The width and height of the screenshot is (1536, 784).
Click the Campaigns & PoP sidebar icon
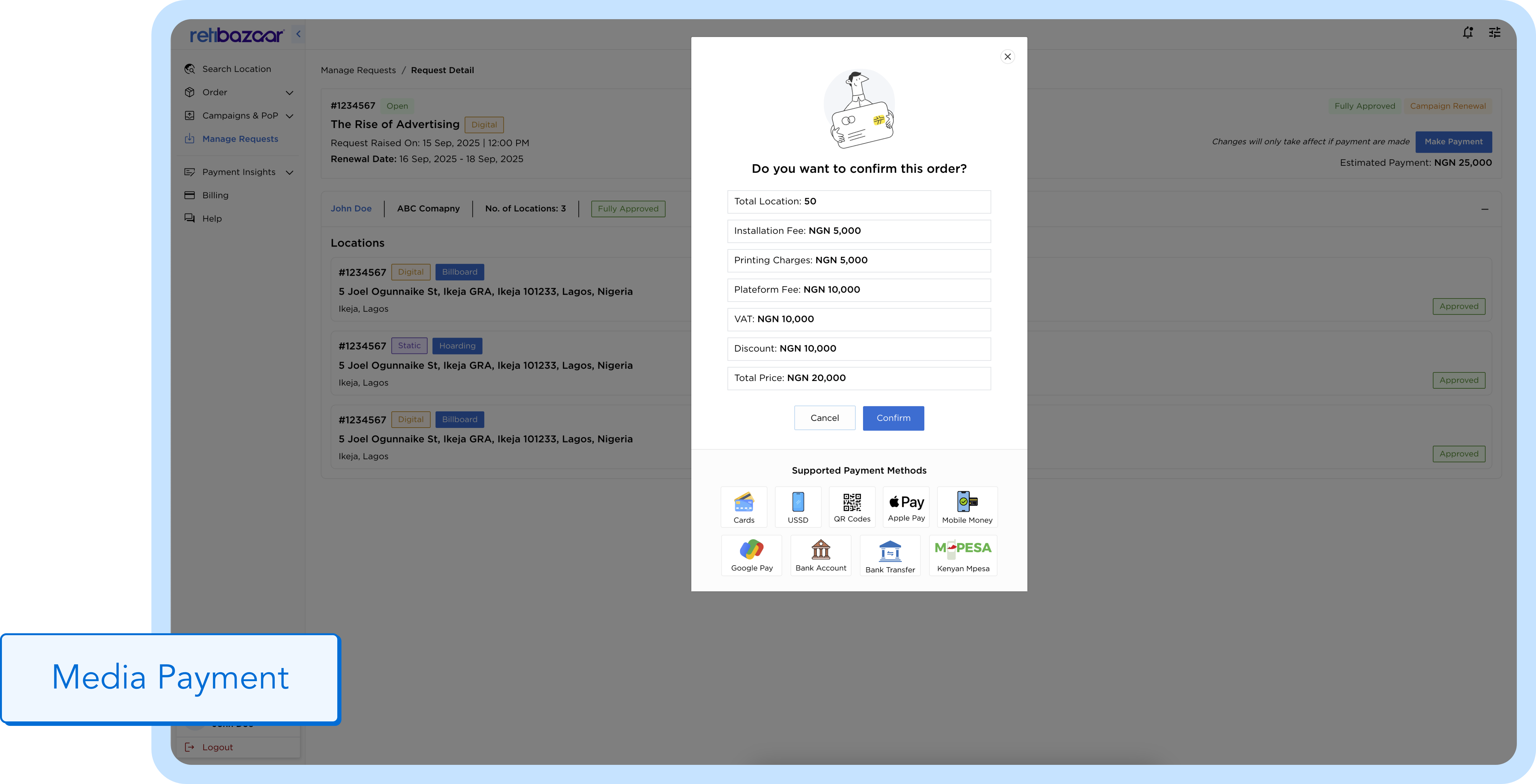pyautogui.click(x=190, y=116)
